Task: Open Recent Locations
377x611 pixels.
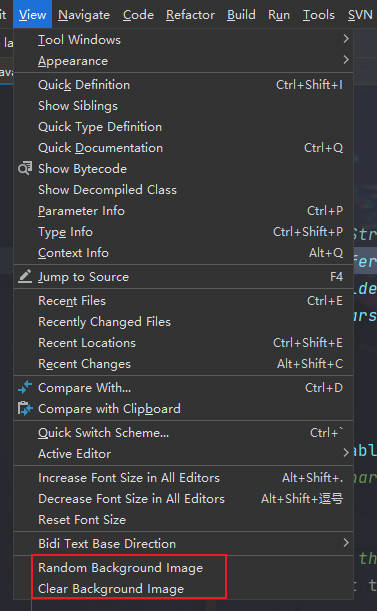Action: (x=184, y=343)
